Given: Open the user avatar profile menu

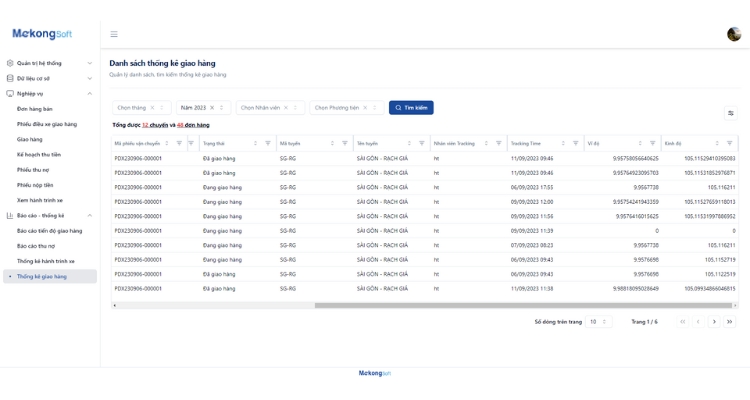Looking at the screenshot, I should coord(734,34).
